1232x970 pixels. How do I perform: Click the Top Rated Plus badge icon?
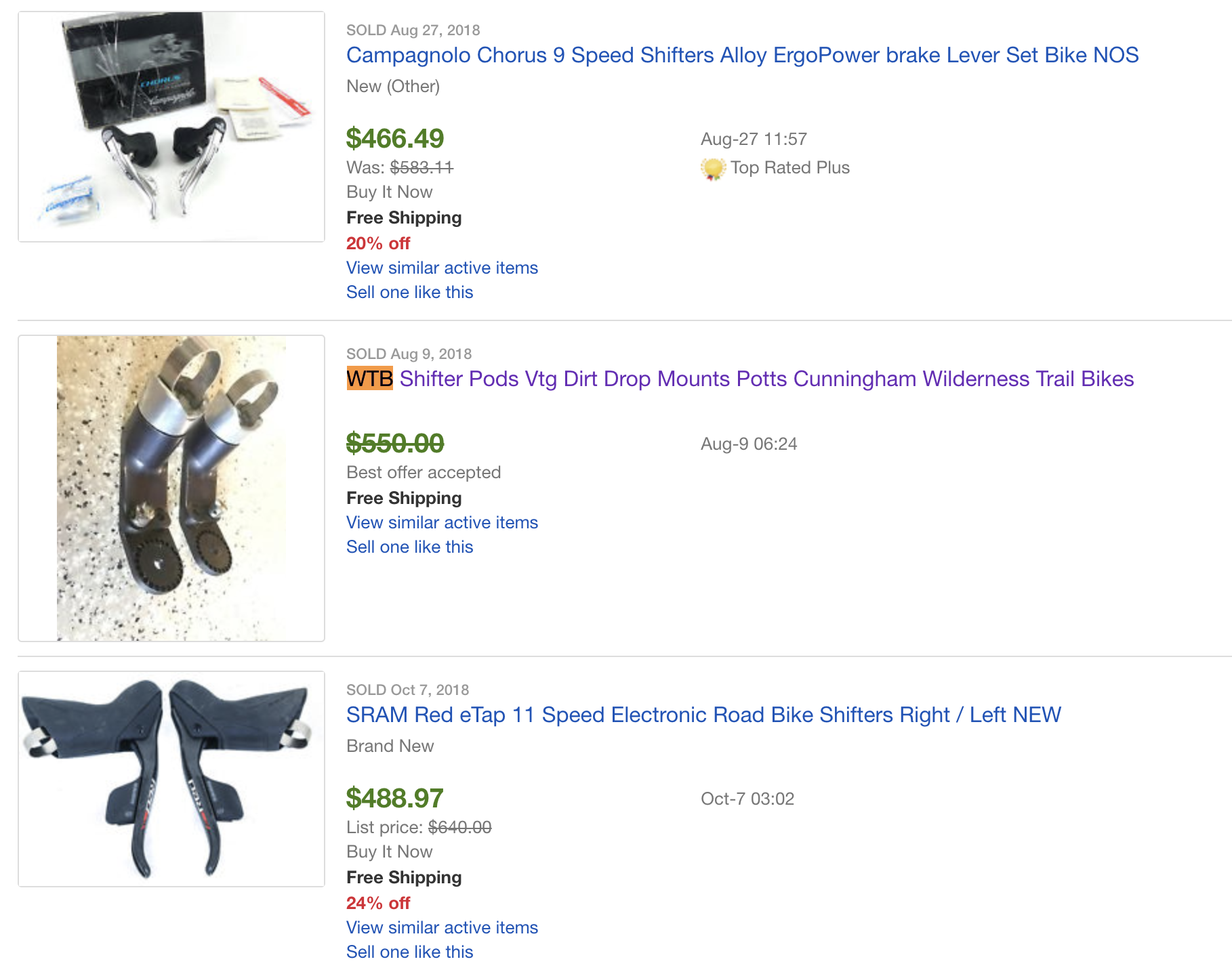click(x=712, y=169)
